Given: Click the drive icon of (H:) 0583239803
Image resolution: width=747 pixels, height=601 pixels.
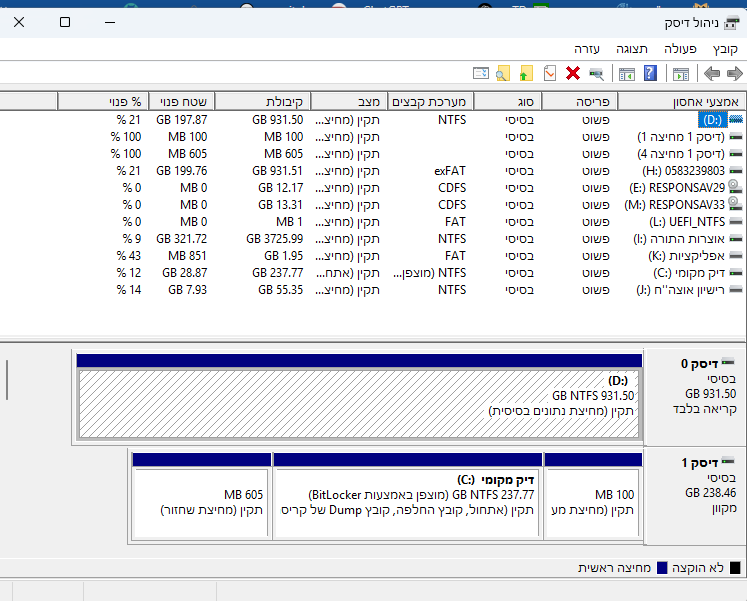Looking at the screenshot, I should (x=736, y=170).
